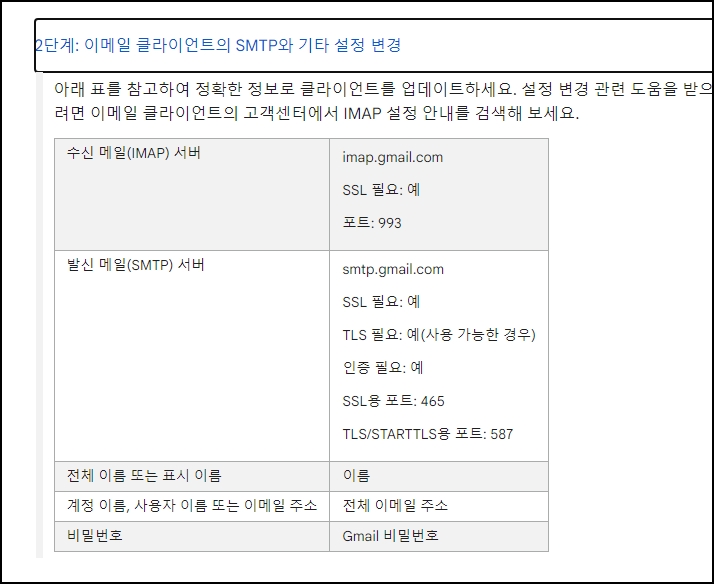714x584 pixels.
Task: Click the '비밀번호' label cell
Action: pos(192,536)
